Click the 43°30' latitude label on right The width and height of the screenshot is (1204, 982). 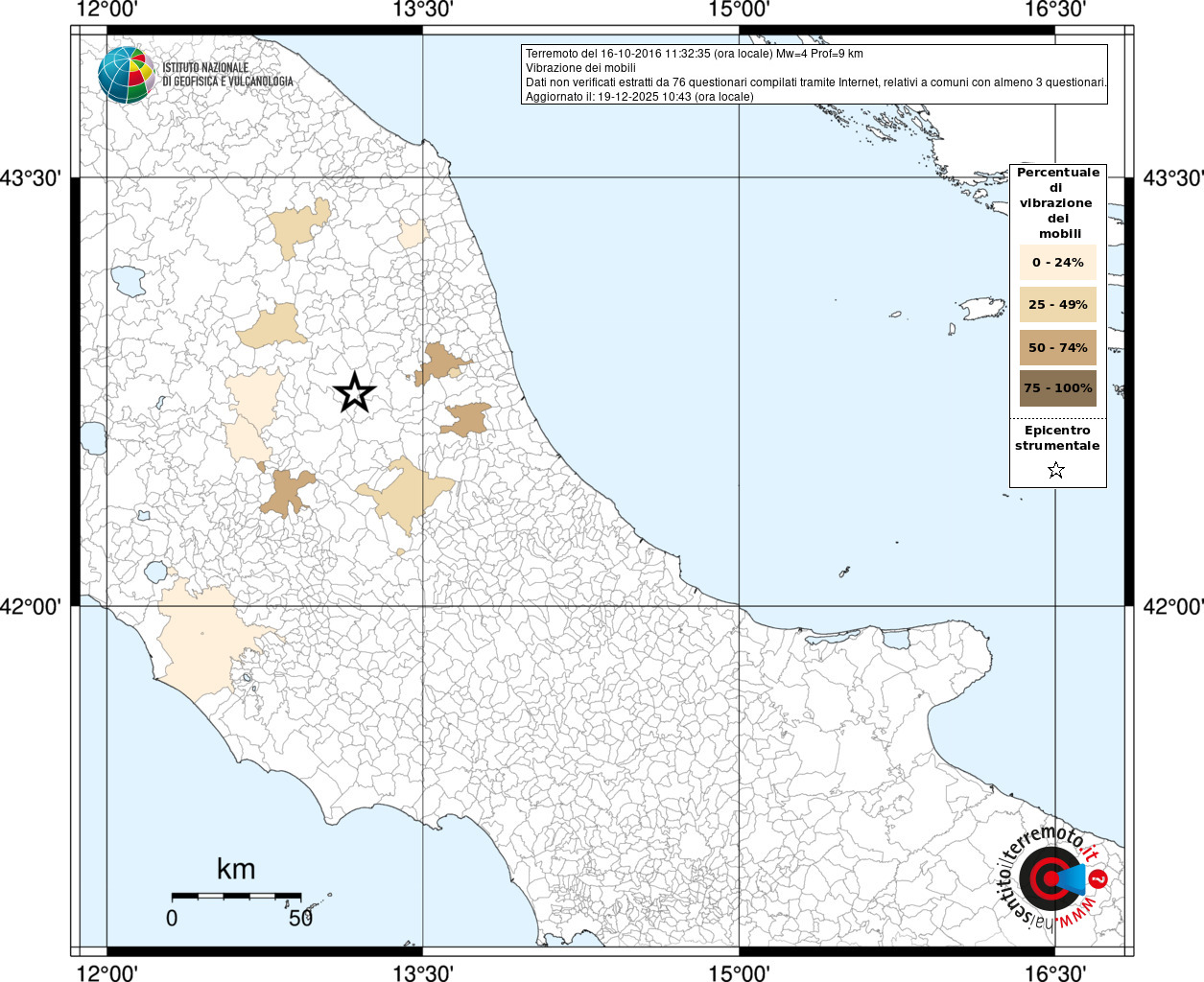(1172, 178)
